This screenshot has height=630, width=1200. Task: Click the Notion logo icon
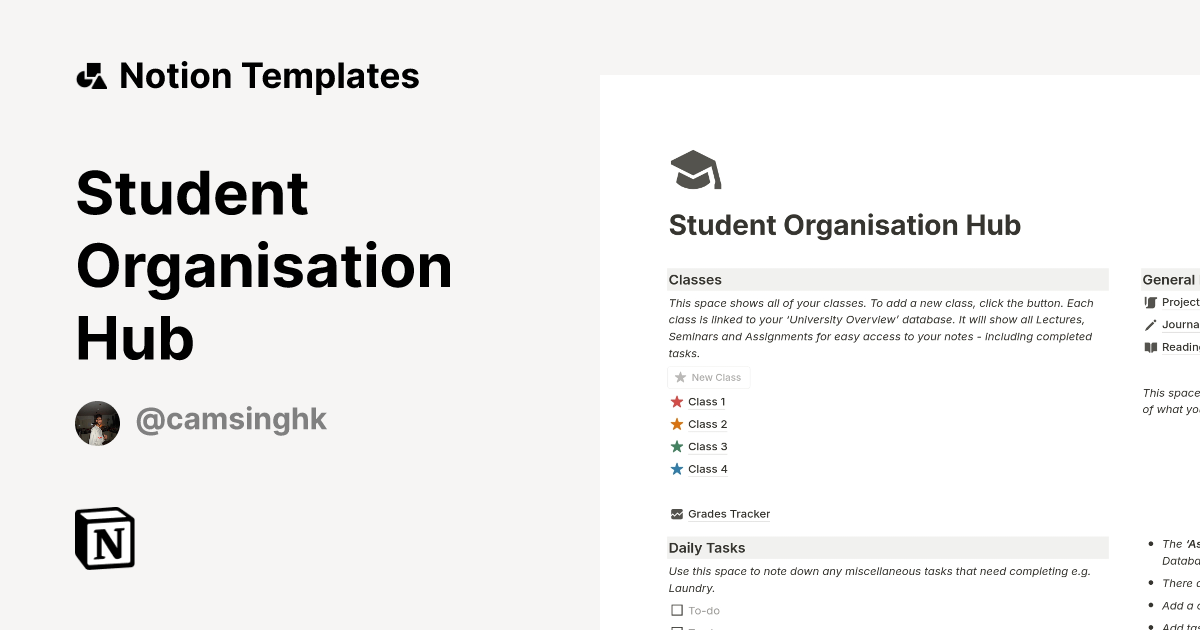(x=104, y=538)
